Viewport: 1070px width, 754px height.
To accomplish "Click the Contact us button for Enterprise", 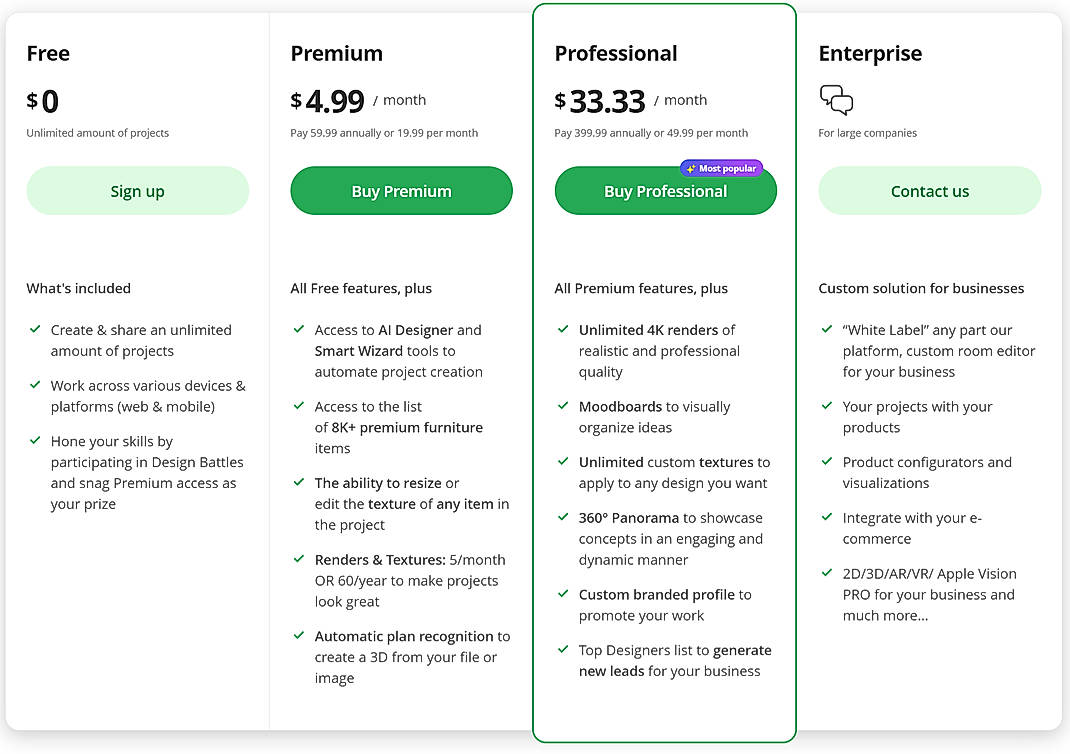I will coord(929,190).
